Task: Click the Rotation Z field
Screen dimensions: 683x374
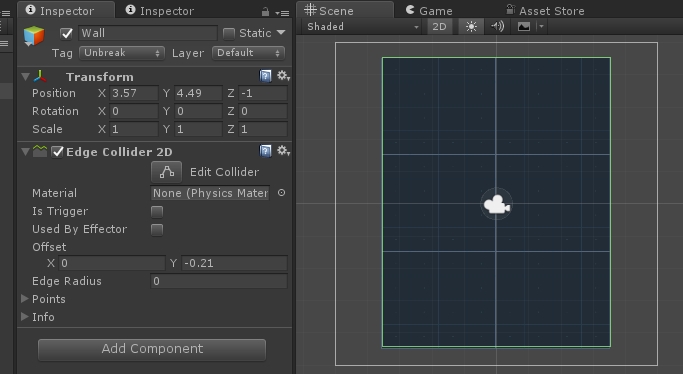Action: [x=263, y=111]
